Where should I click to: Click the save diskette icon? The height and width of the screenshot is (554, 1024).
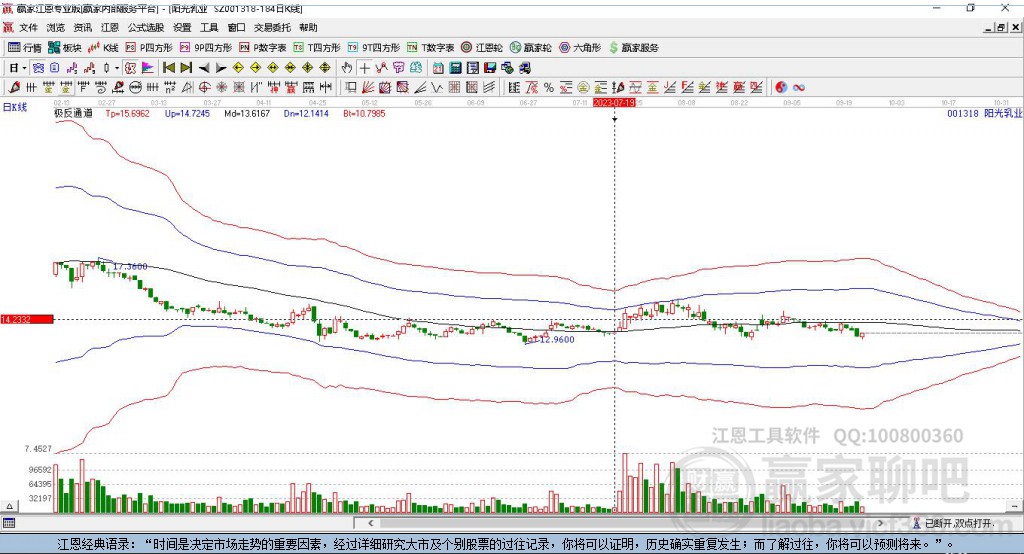[x=490, y=68]
